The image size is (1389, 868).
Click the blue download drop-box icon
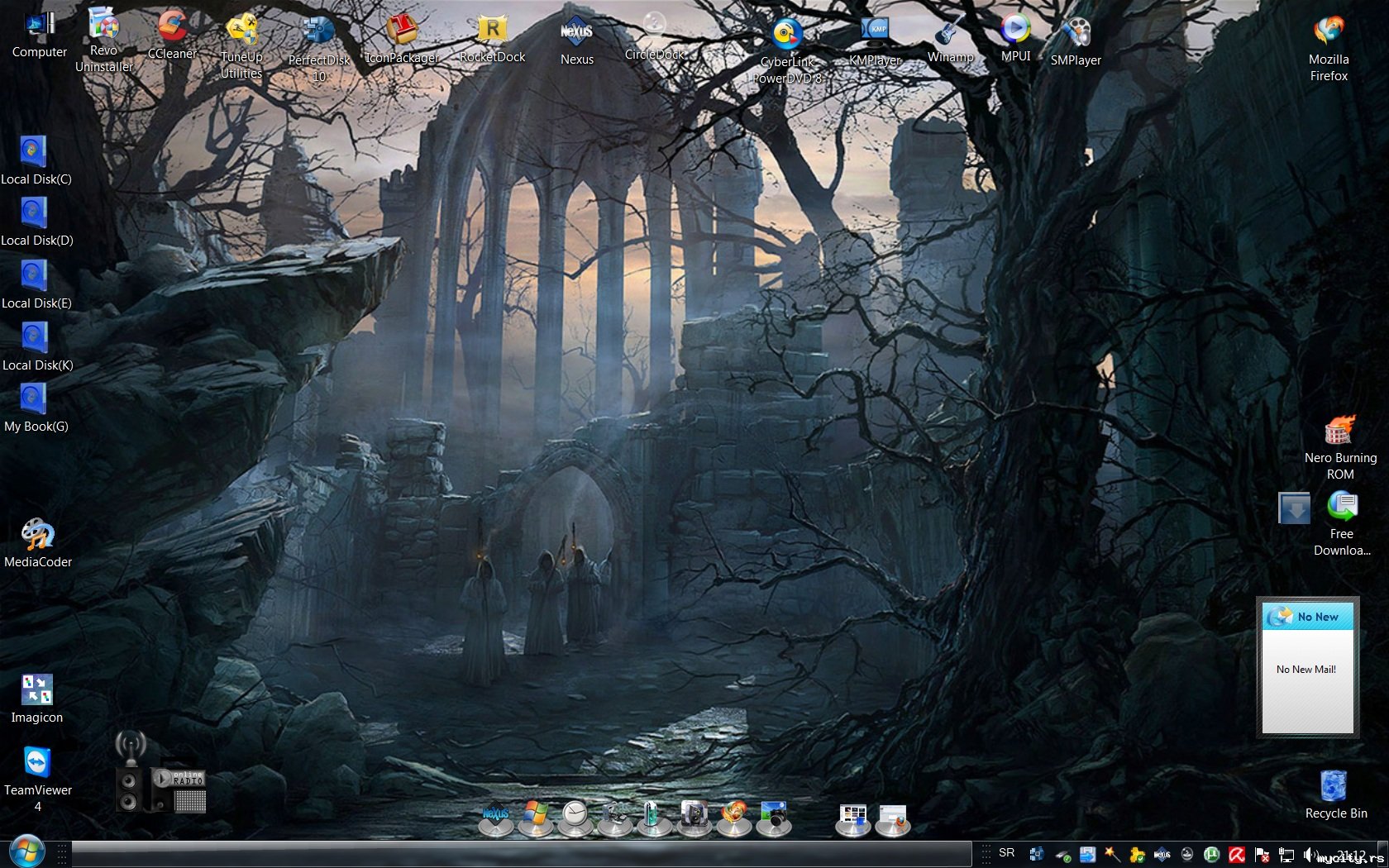(x=1294, y=508)
